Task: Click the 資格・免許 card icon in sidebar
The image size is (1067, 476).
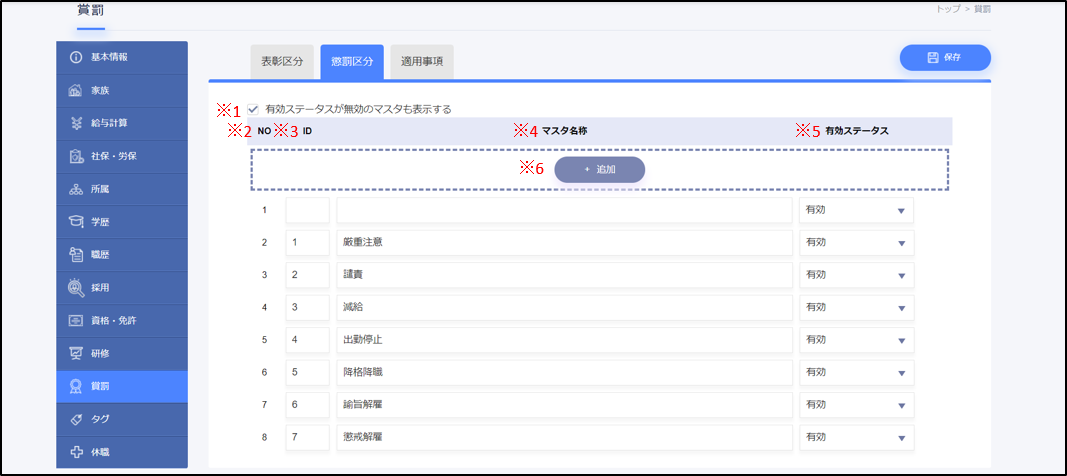Action: (76, 321)
